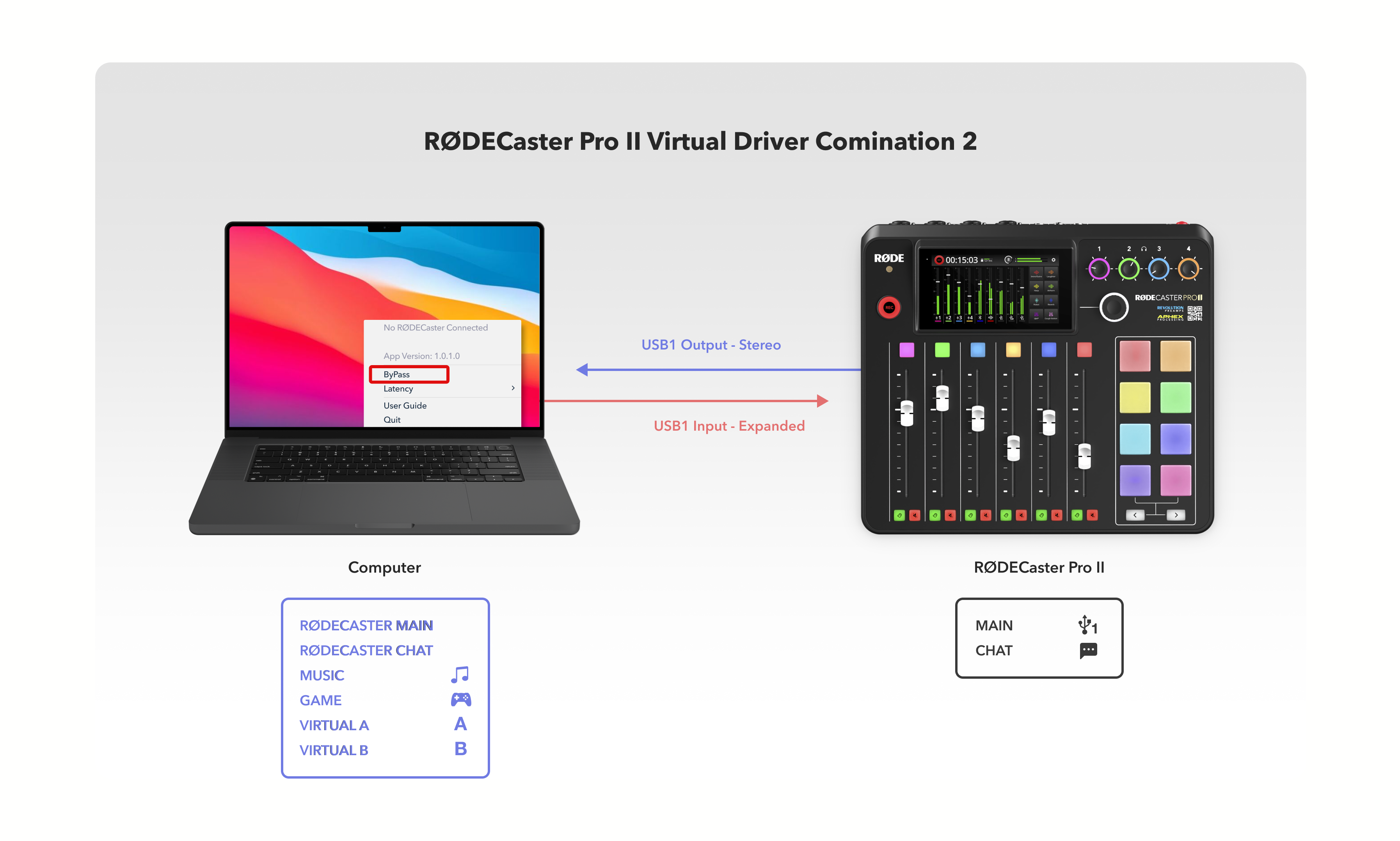Expand the Latency submenu chevron
The width and height of the screenshot is (1400, 841).
[x=513, y=388]
